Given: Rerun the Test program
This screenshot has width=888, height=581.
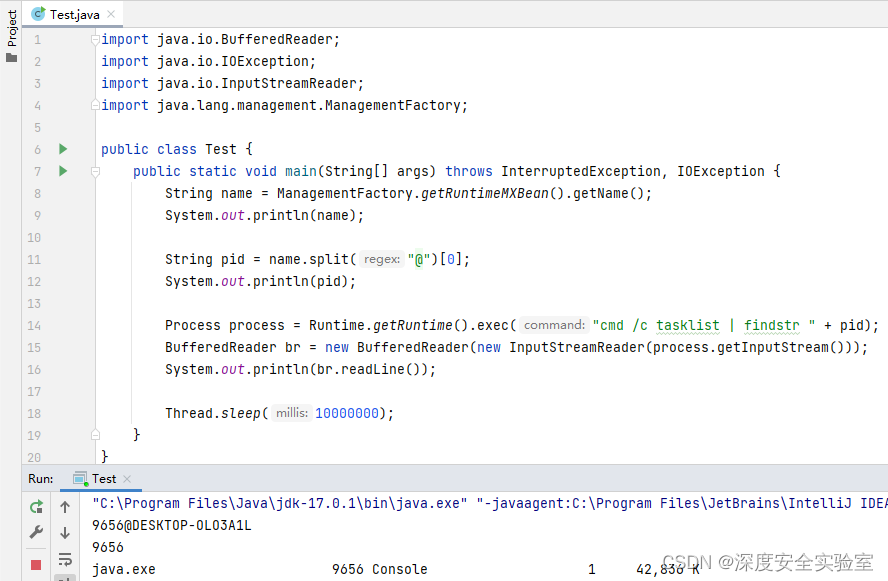Looking at the screenshot, I should pos(36,506).
